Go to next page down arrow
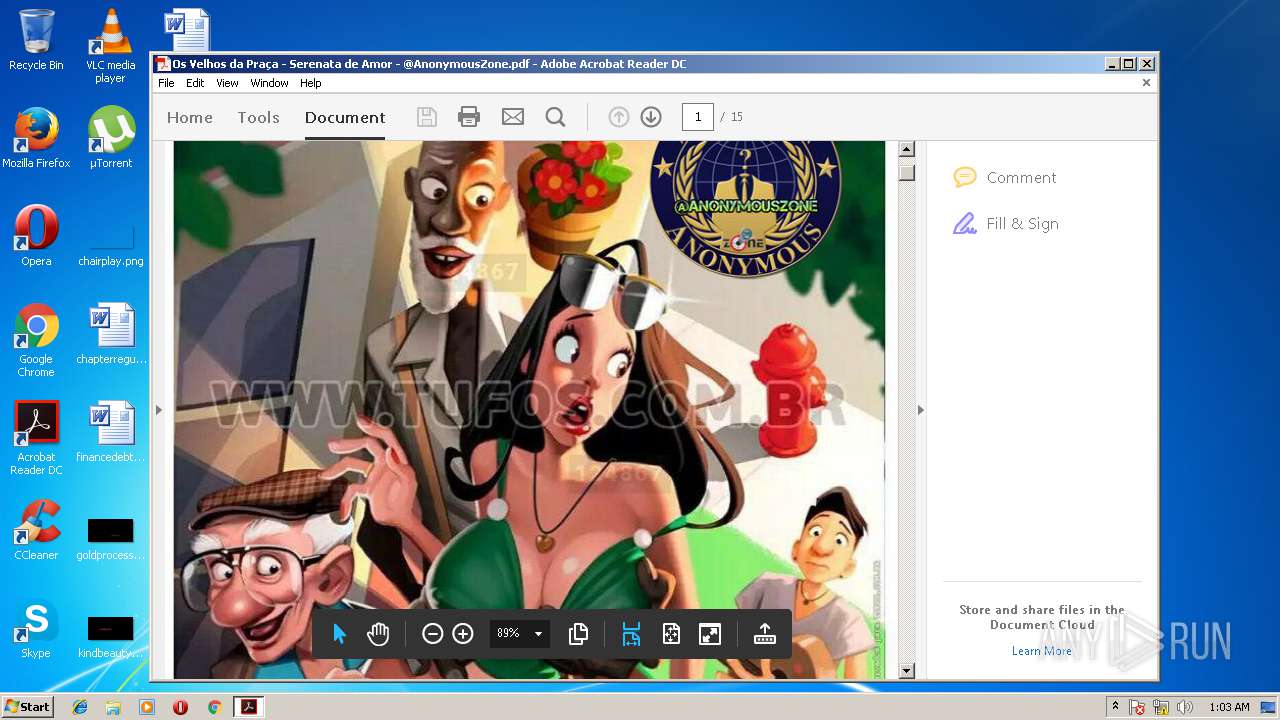The height and width of the screenshot is (720, 1280). [x=651, y=117]
